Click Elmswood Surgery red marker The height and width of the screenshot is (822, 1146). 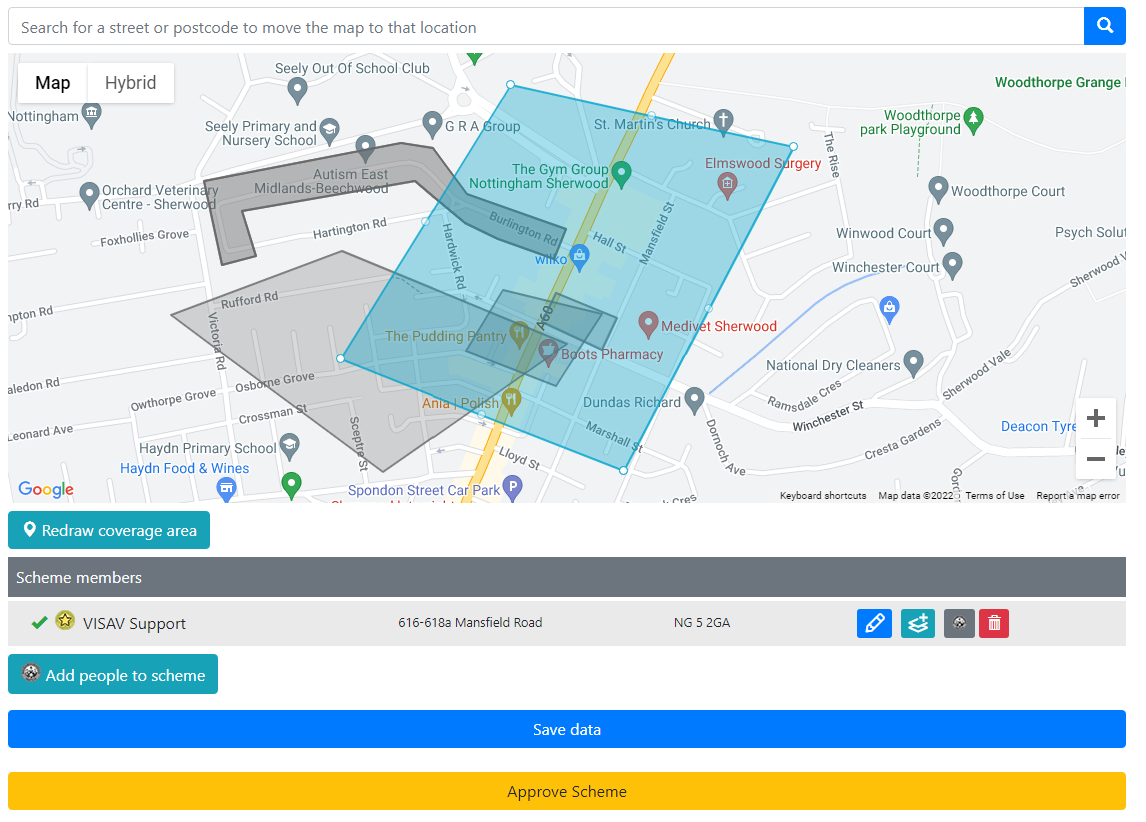726,186
